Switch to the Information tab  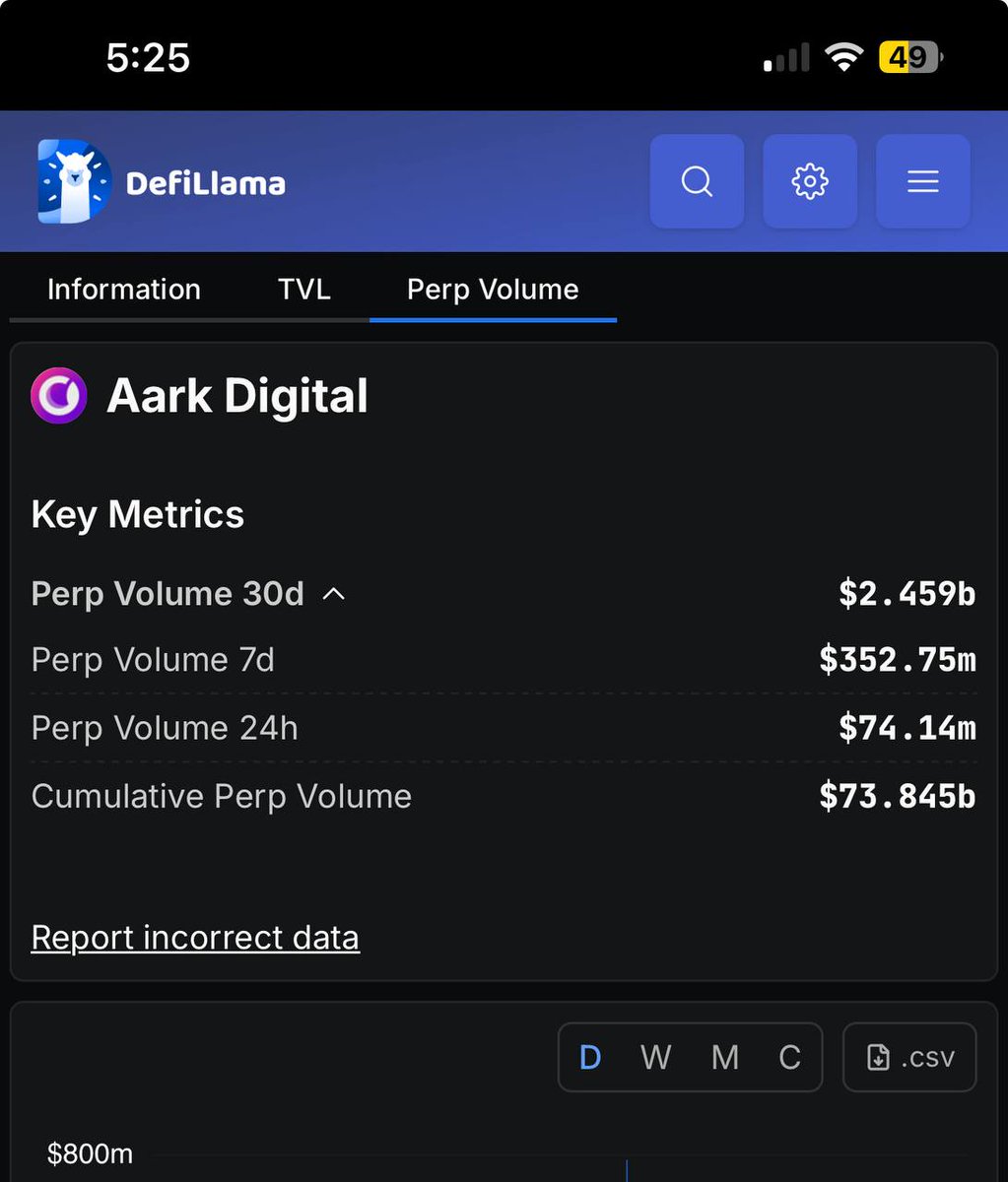[x=124, y=290]
